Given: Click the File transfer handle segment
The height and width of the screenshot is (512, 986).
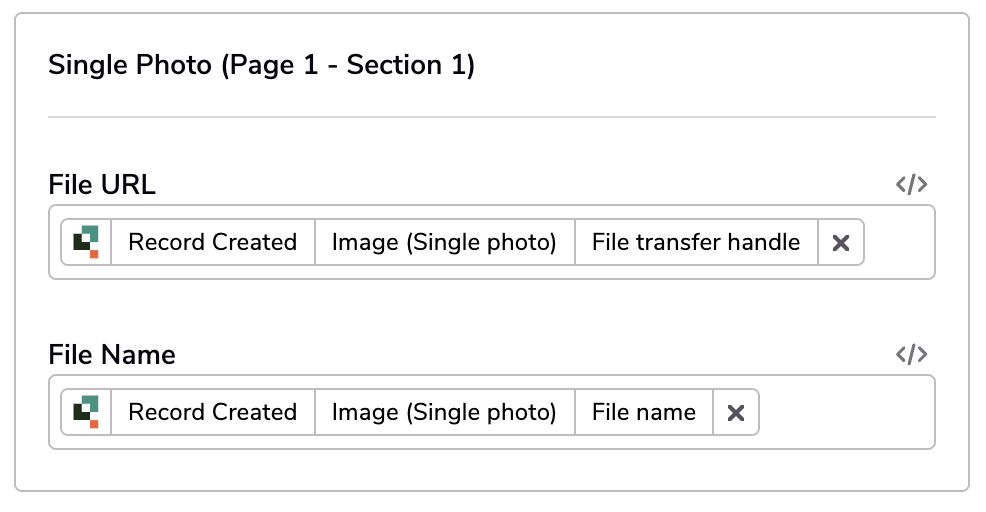Looking at the screenshot, I should [696, 242].
